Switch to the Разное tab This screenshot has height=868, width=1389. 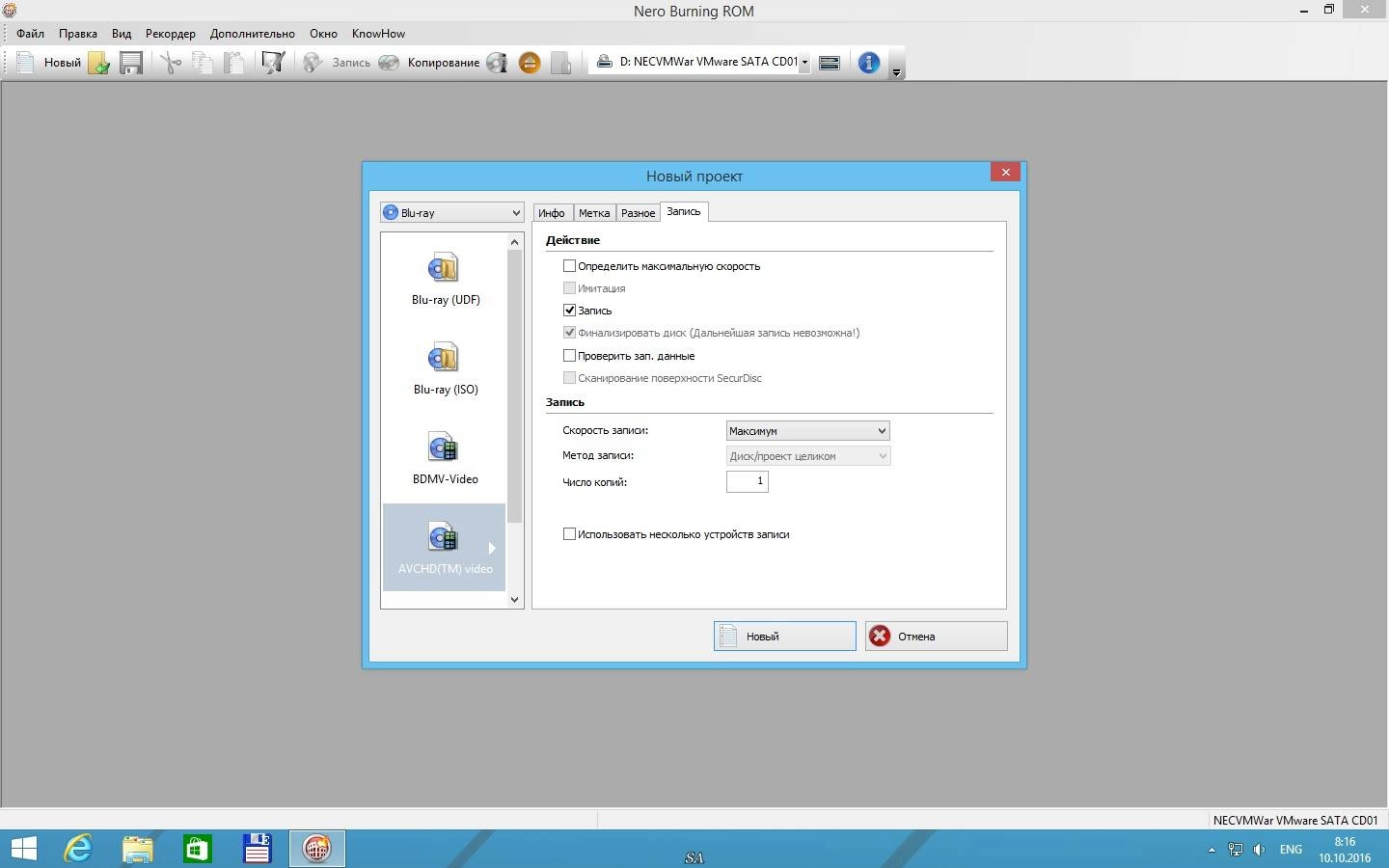tap(638, 213)
